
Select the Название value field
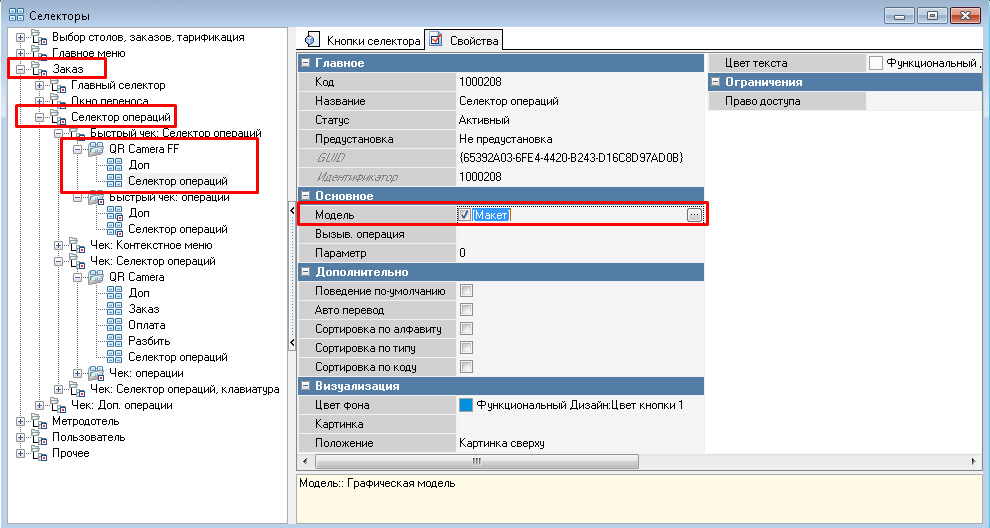click(x=580, y=101)
